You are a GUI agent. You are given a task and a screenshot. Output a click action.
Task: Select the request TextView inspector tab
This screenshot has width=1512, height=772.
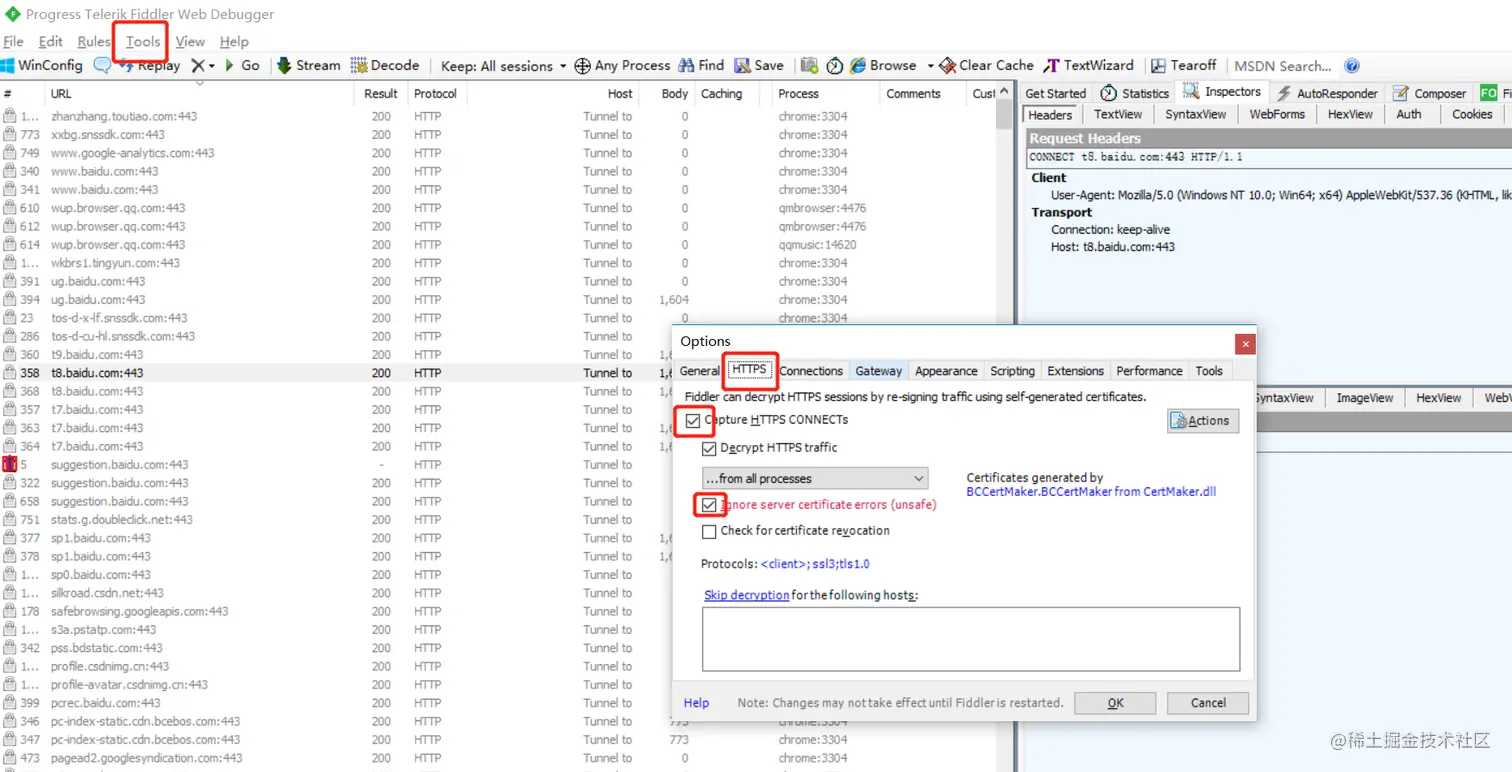coord(1118,115)
